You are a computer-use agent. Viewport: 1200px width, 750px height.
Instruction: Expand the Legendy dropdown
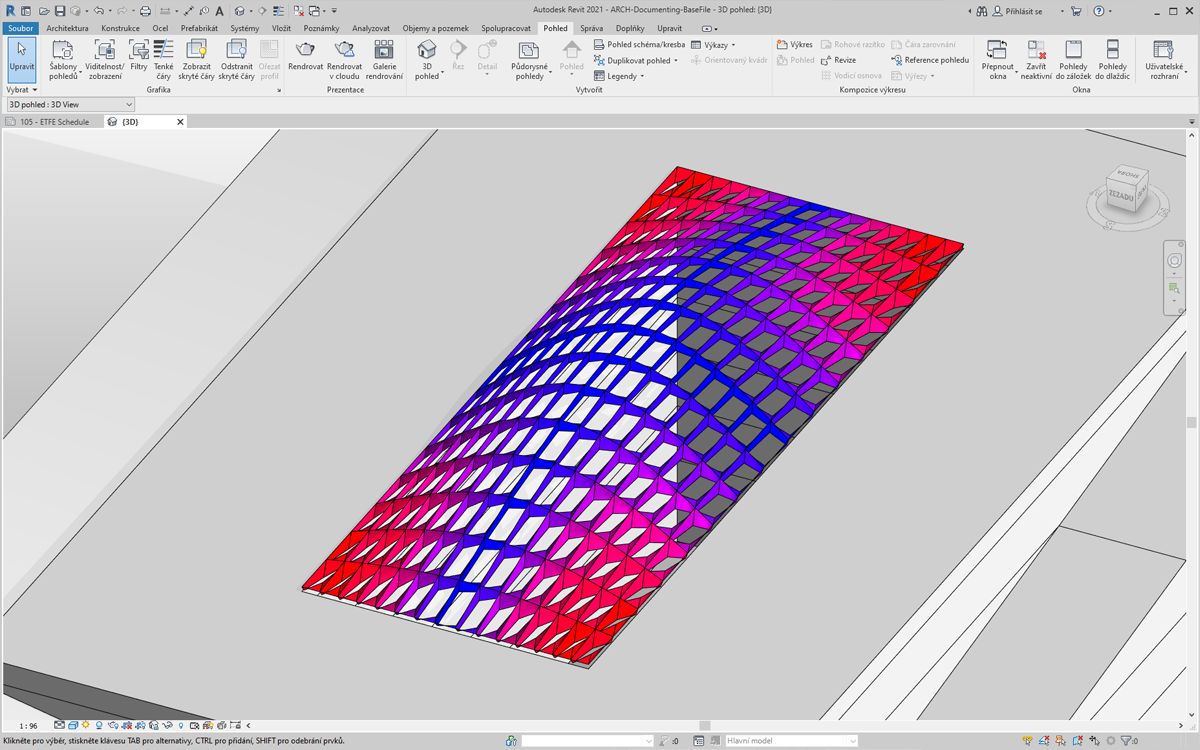pyautogui.click(x=619, y=76)
